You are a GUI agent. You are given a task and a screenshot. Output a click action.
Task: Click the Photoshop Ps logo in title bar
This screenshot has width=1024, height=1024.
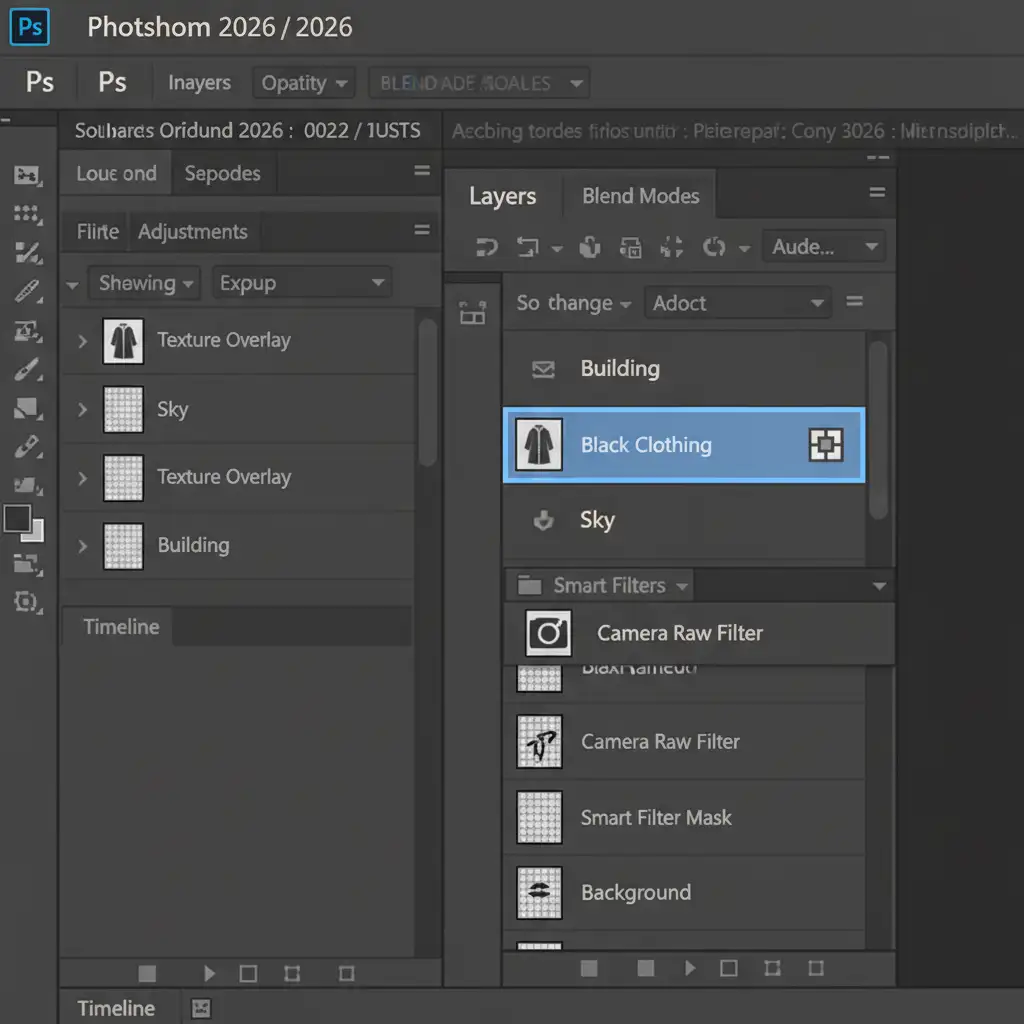[30, 26]
